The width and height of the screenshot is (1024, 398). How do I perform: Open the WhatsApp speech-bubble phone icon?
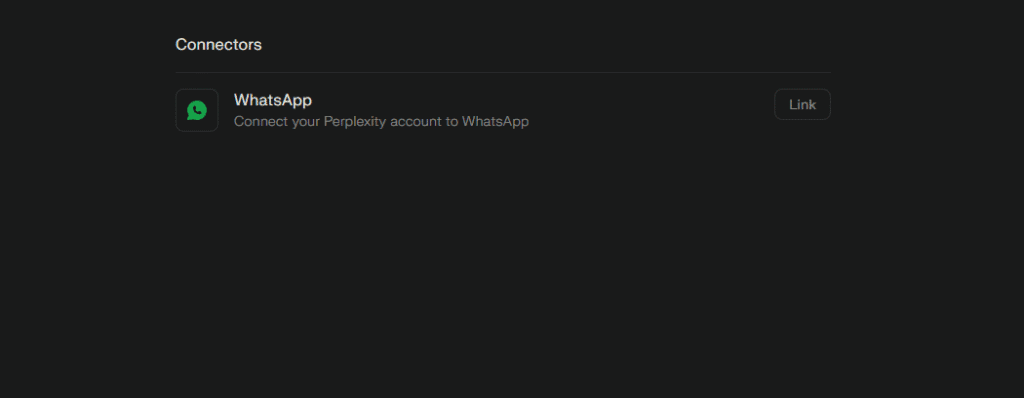point(197,110)
